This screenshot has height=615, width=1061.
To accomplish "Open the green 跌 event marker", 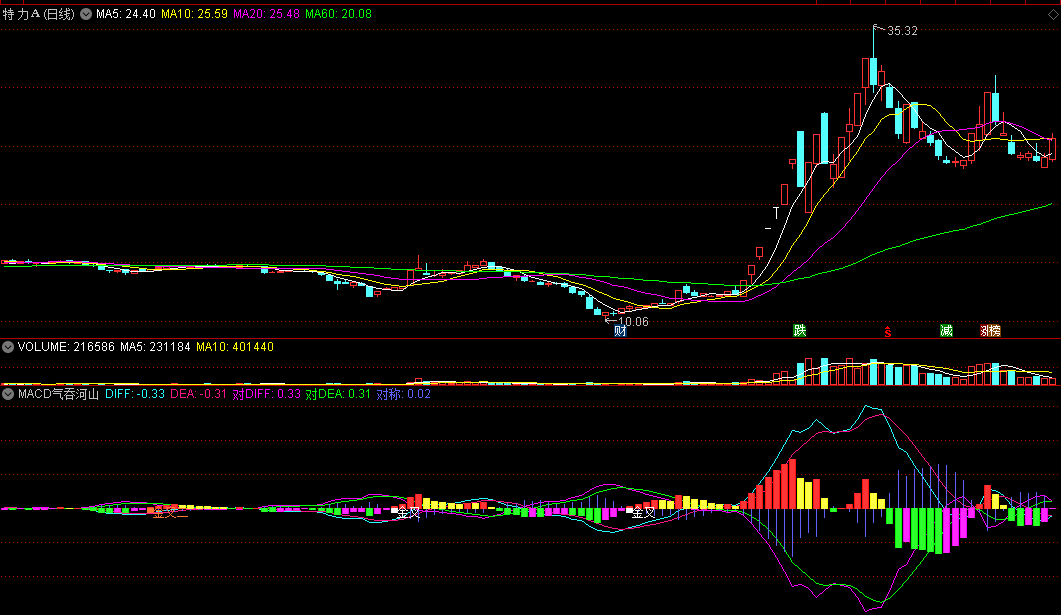I will tap(800, 331).
